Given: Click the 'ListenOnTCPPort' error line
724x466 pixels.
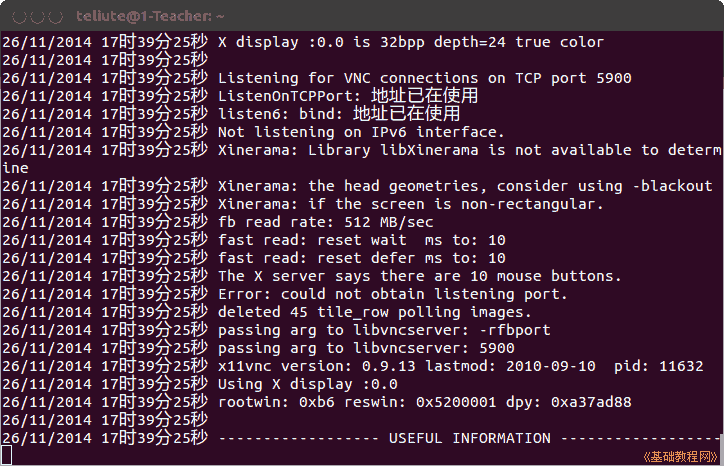Looking at the screenshot, I should coord(240,96).
